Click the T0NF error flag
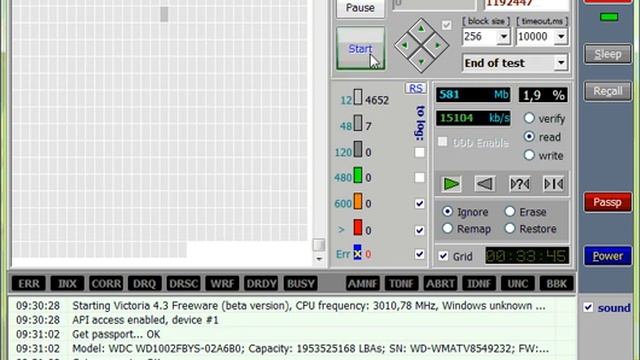Image resolution: width=640 pixels, height=360 pixels. click(401, 284)
